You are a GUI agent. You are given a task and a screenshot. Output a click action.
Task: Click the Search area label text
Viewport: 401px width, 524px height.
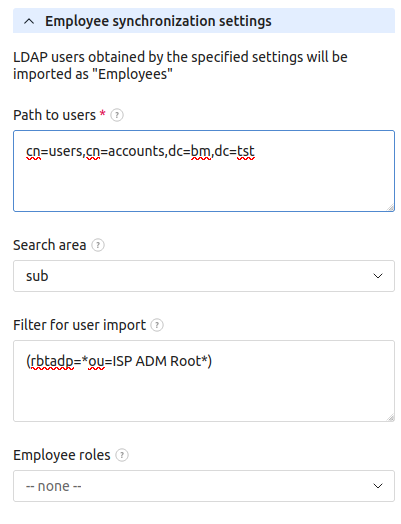pos(49,245)
